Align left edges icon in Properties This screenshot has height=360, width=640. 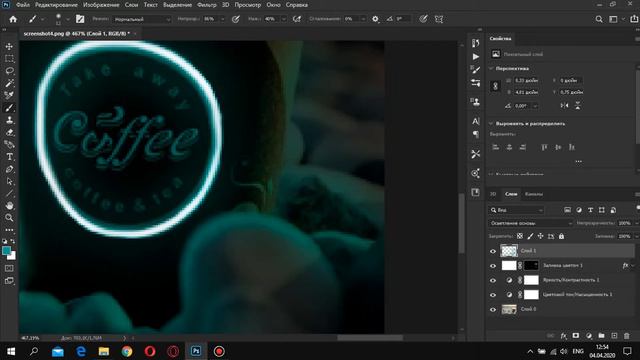click(x=496, y=147)
